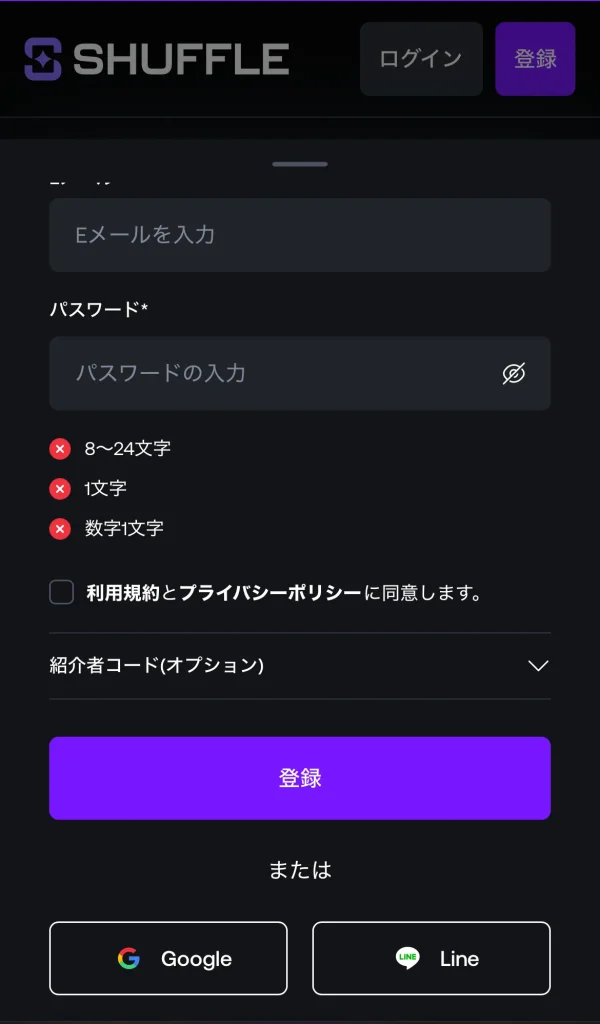Open the プライバシーポリシー link
Viewport: 600px width, 1024px height.
(x=270, y=593)
